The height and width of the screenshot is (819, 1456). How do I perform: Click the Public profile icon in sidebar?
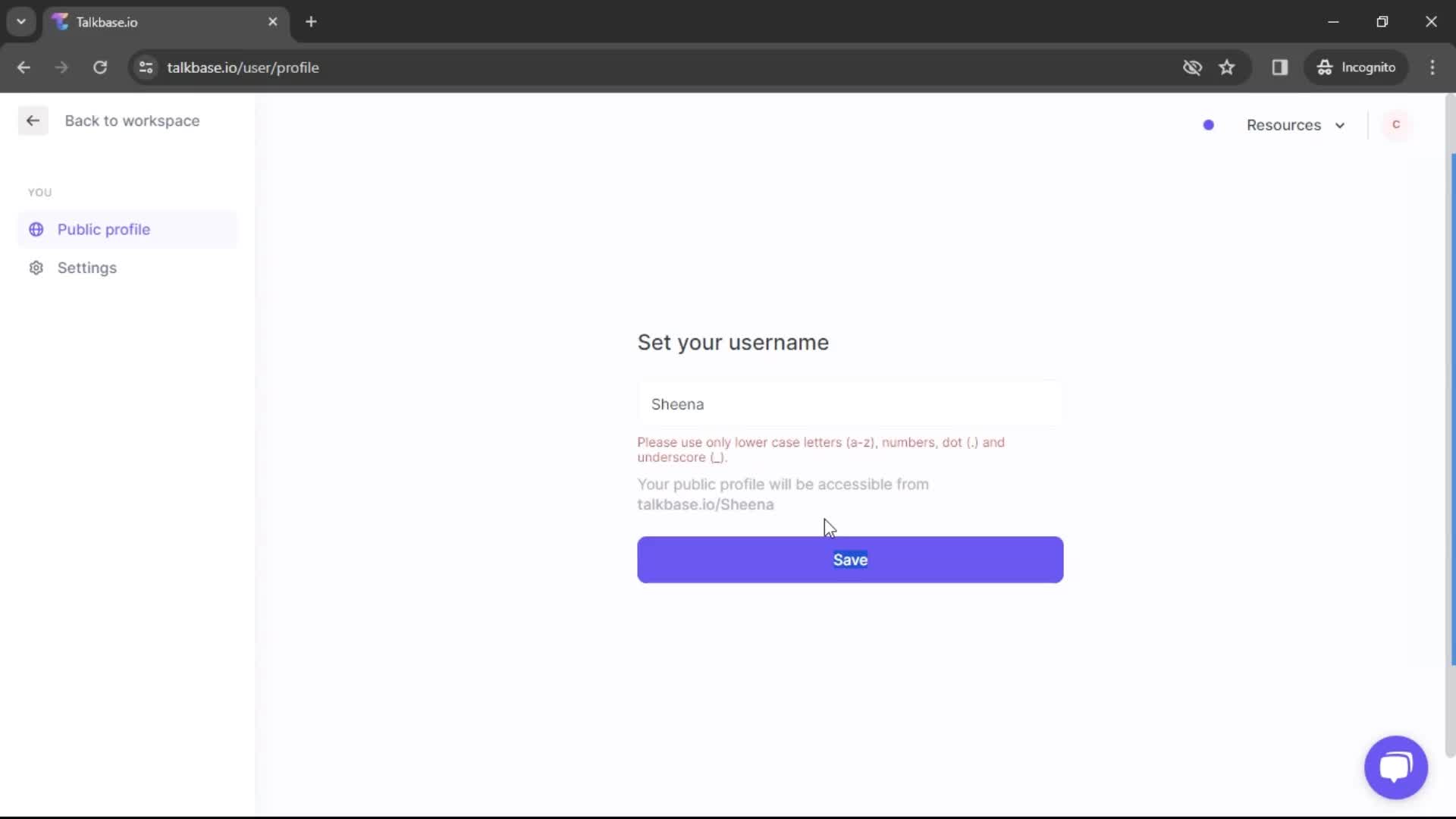click(x=36, y=229)
